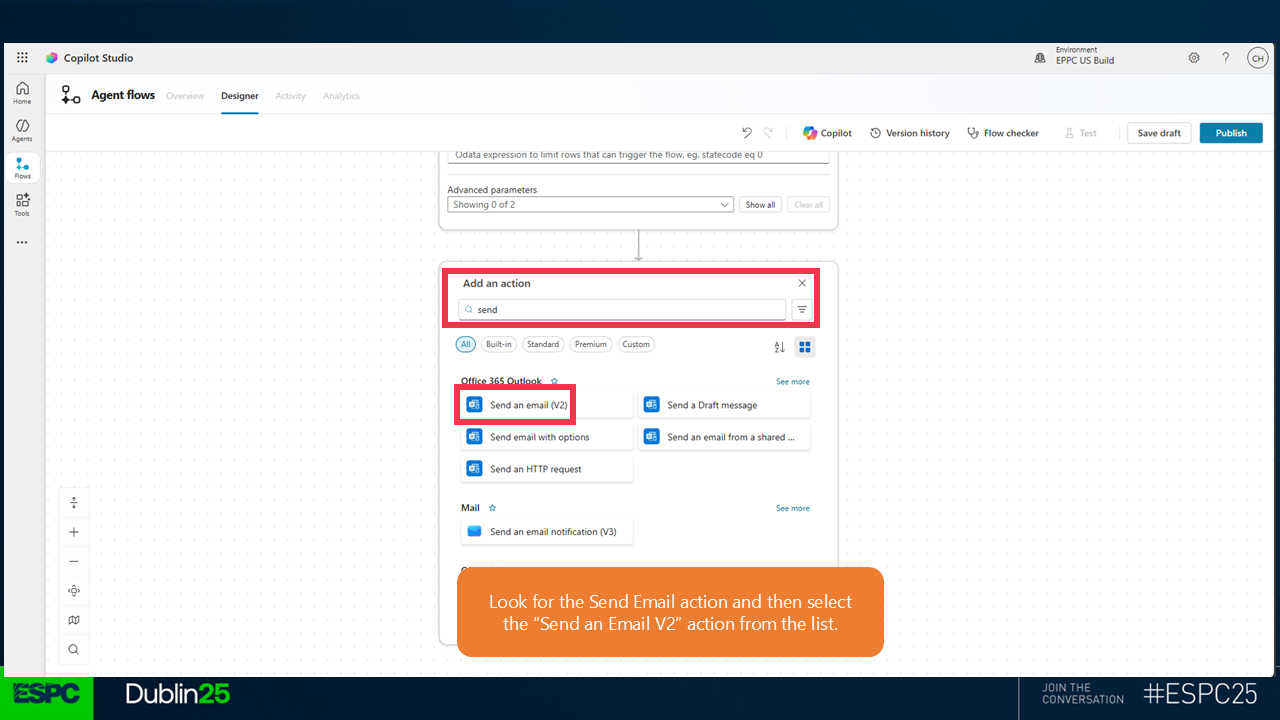Select the Built-in filter chip
Image resolution: width=1280 pixels, height=720 pixels.
pos(498,344)
